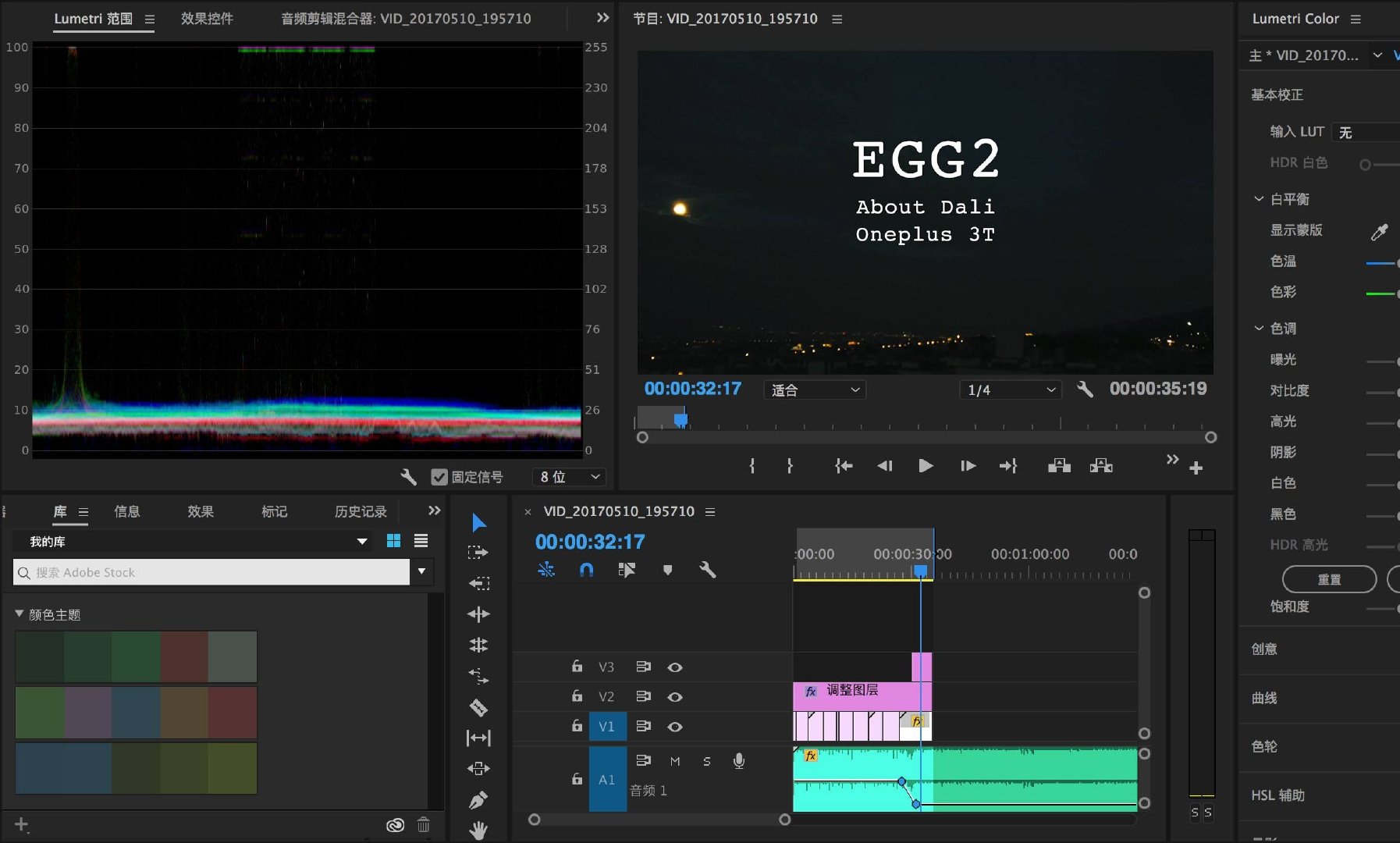
Task: Switch to the 标记 tab
Action: tap(274, 511)
